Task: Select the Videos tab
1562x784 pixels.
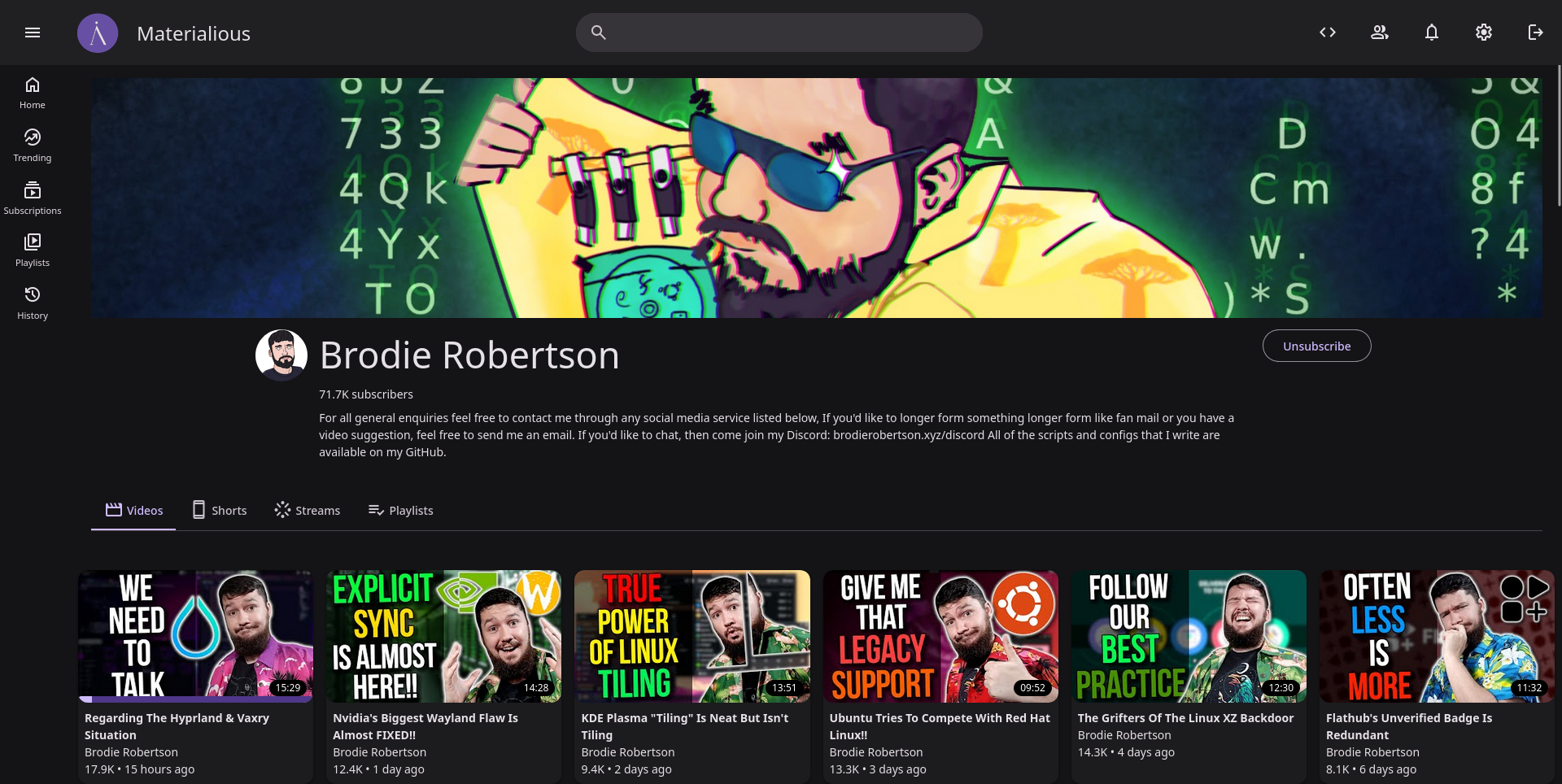Action: pos(133,510)
